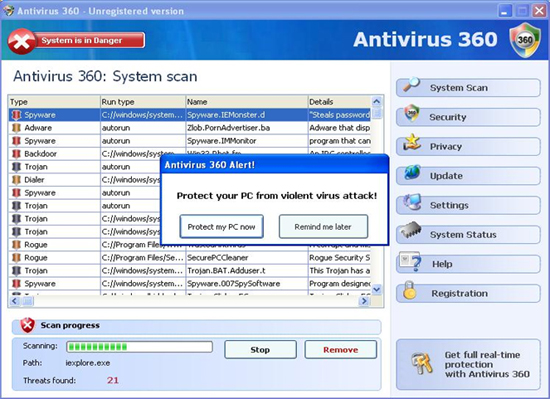Click the Threats found count 21
This screenshot has height=399, width=550.
click(113, 380)
